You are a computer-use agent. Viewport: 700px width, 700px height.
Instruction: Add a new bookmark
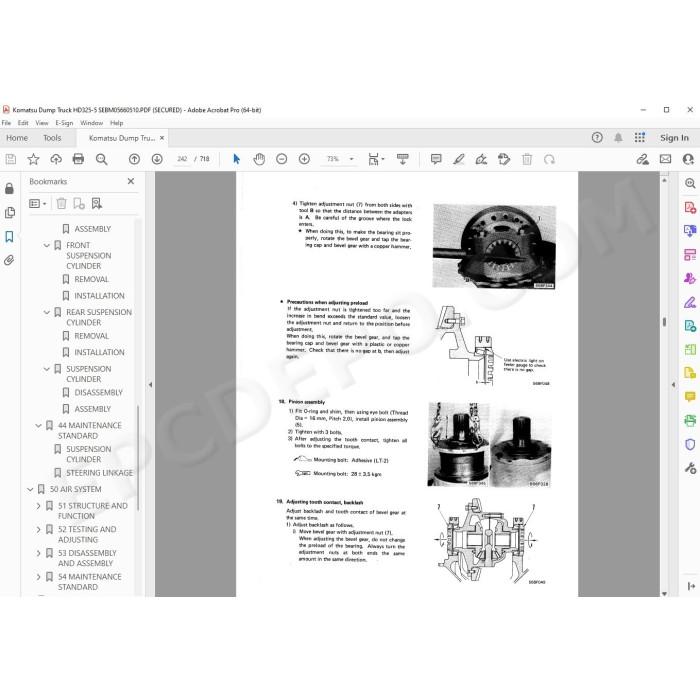79,204
